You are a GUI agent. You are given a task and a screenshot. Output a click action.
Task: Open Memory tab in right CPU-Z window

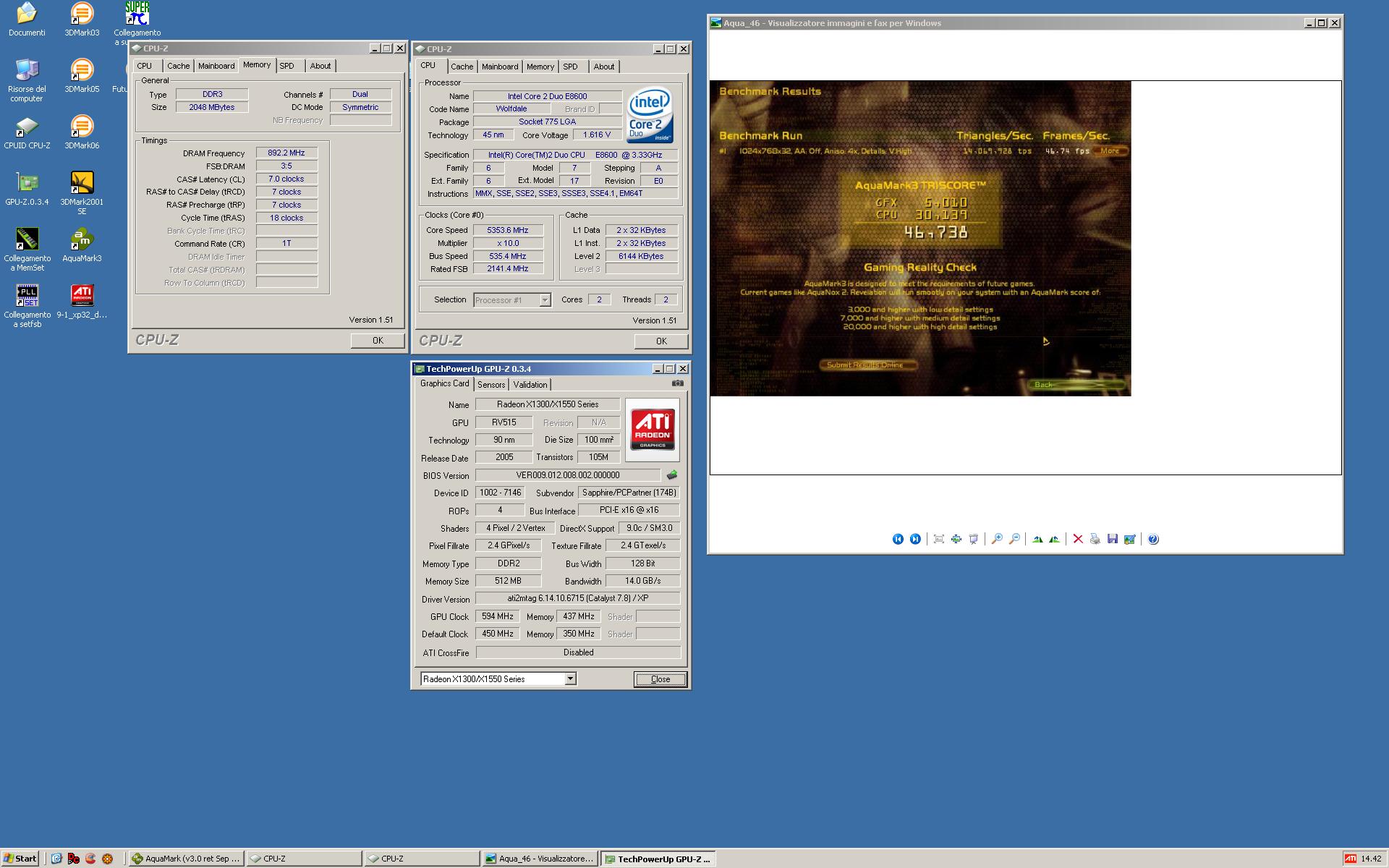click(x=540, y=67)
